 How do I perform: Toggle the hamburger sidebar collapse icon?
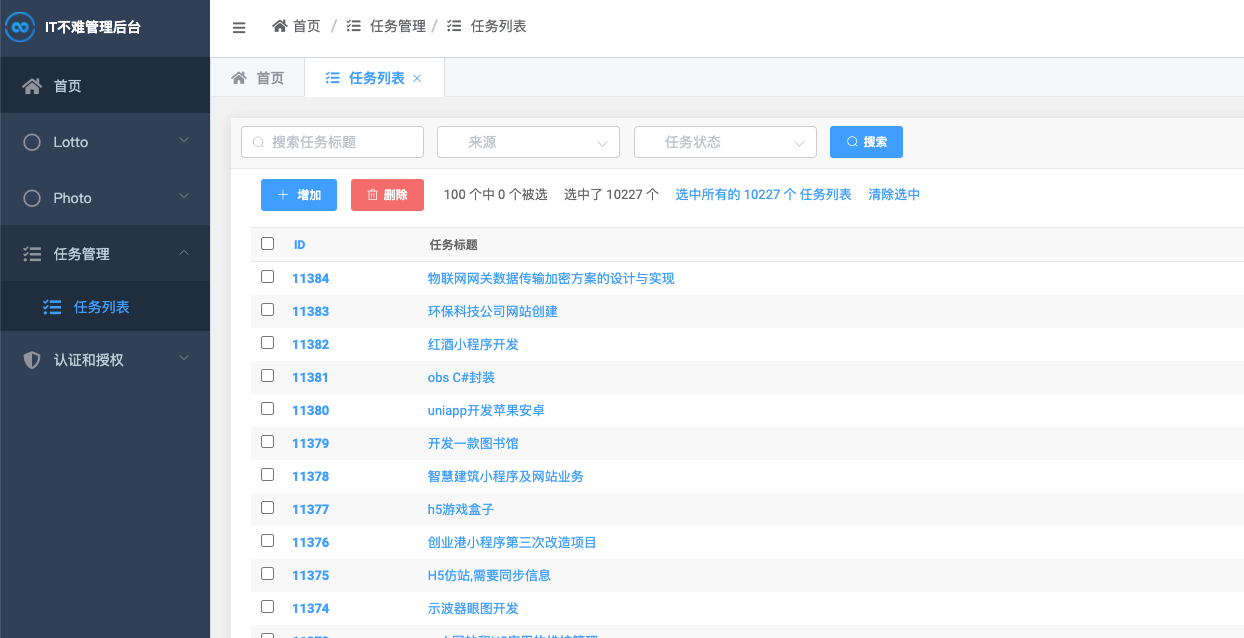click(239, 27)
